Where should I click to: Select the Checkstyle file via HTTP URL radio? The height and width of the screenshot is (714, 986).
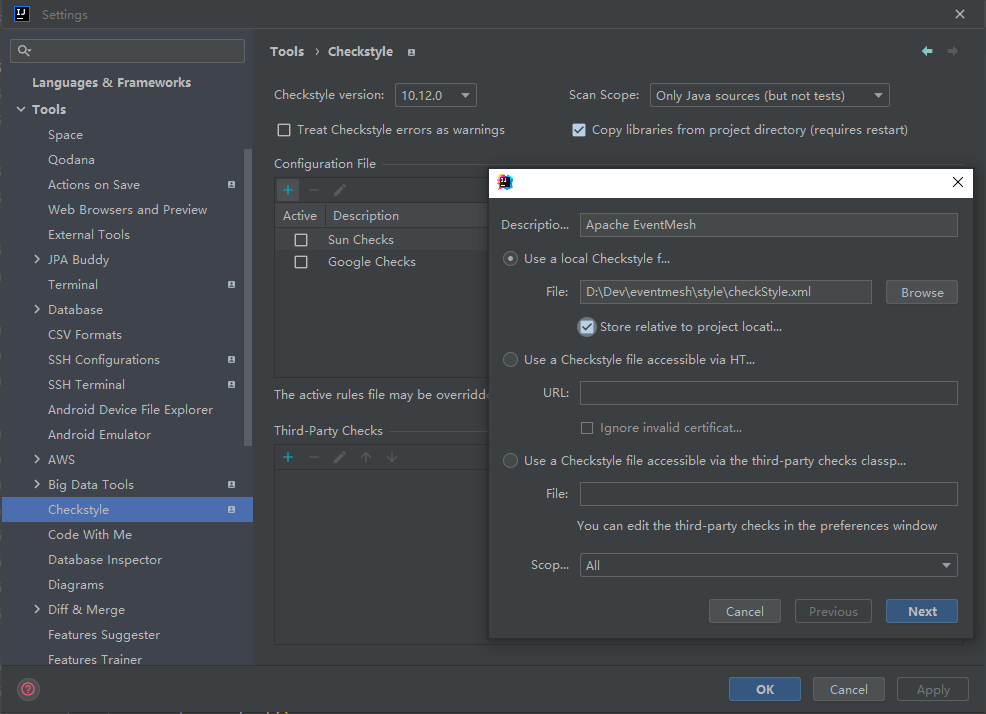511,360
